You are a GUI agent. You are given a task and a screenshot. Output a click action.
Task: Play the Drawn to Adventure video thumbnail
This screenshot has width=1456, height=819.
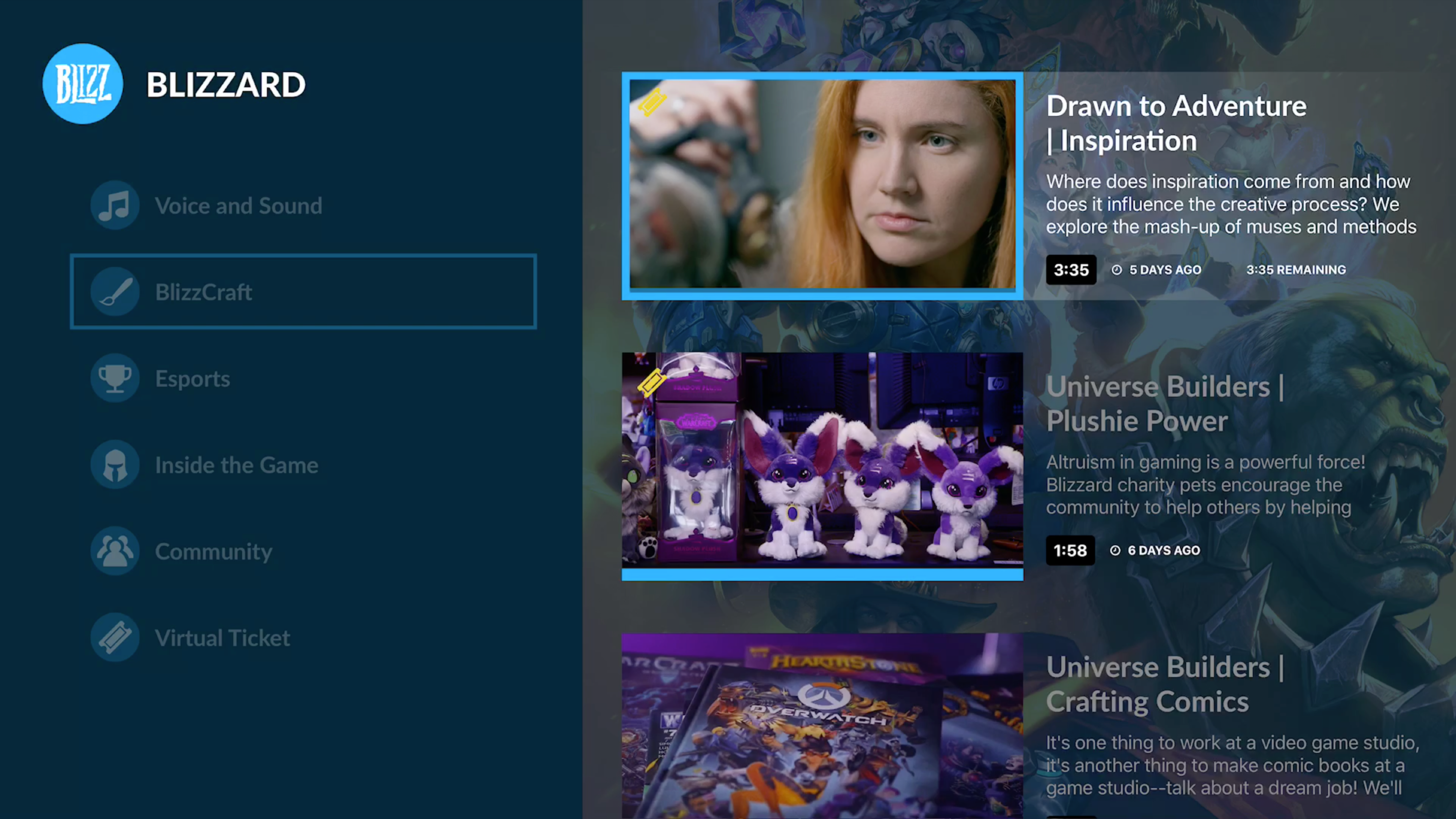822,184
